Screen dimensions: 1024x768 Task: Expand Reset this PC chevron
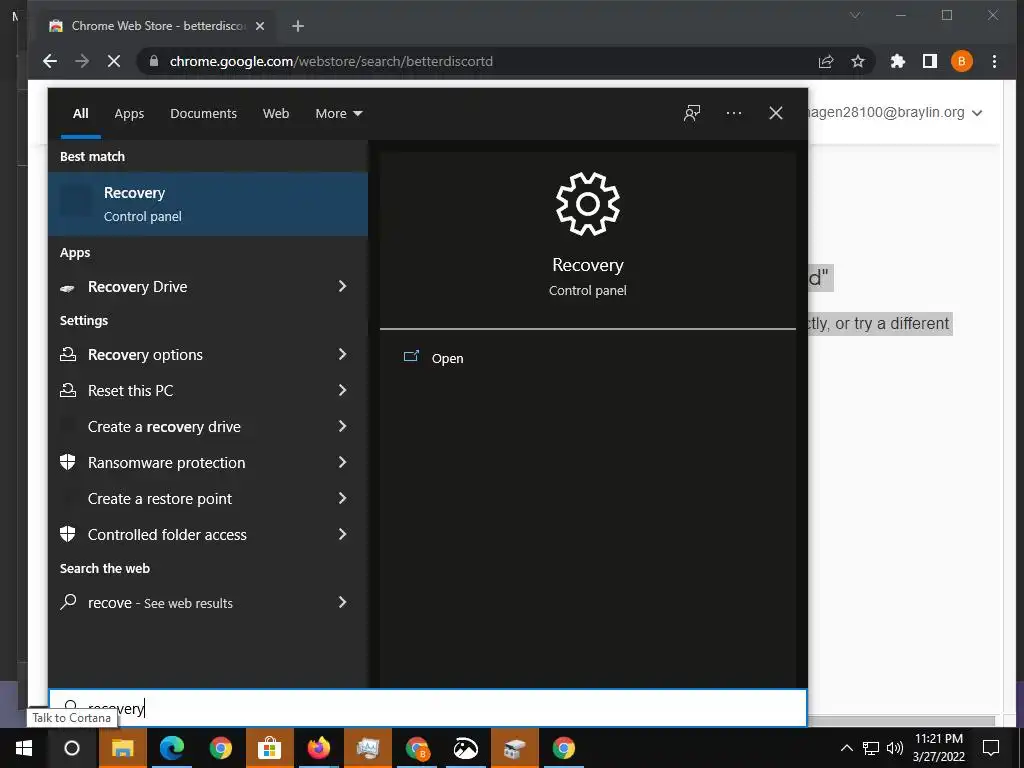click(x=342, y=390)
